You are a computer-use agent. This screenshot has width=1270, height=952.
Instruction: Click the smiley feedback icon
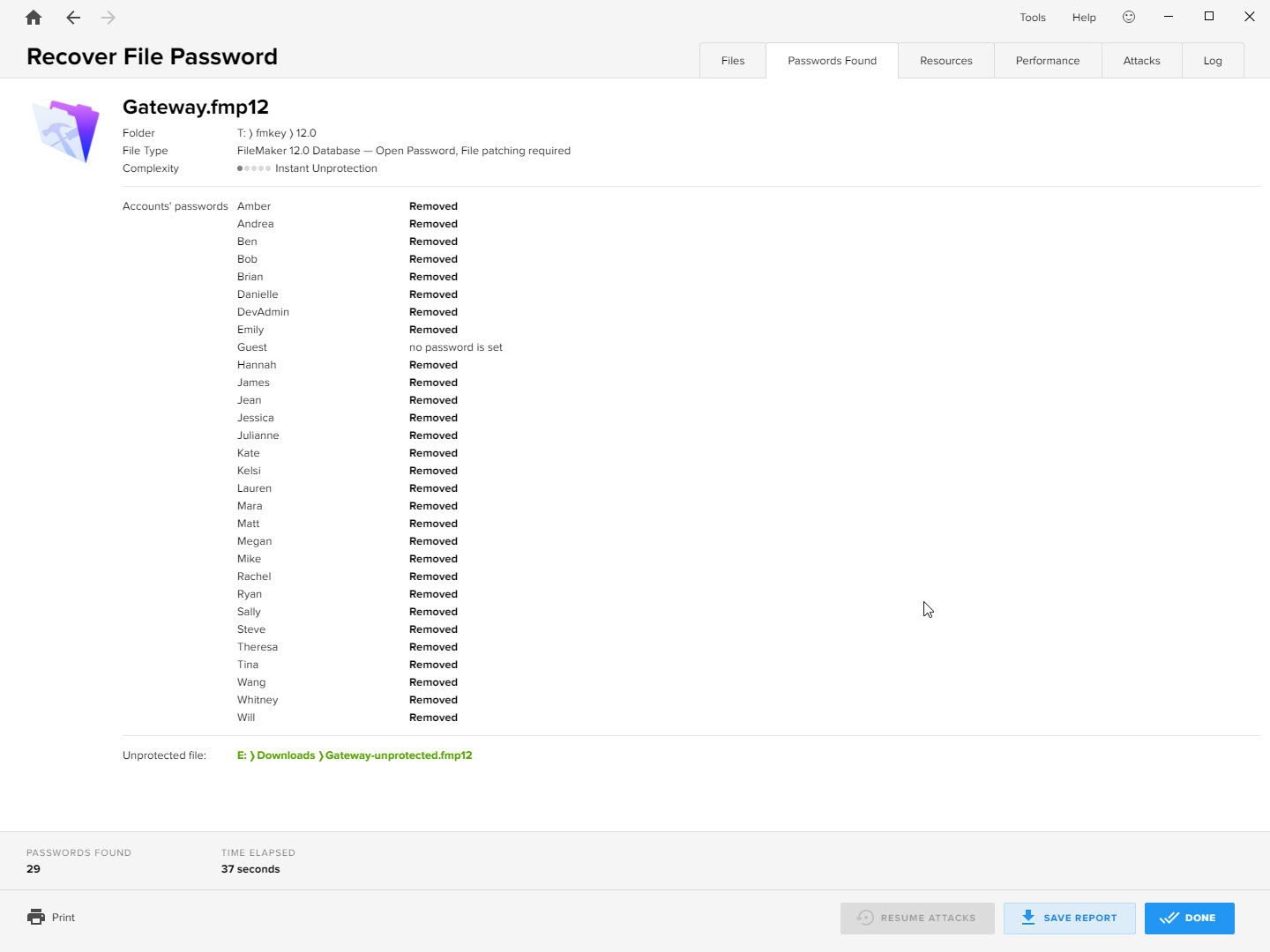click(1129, 17)
